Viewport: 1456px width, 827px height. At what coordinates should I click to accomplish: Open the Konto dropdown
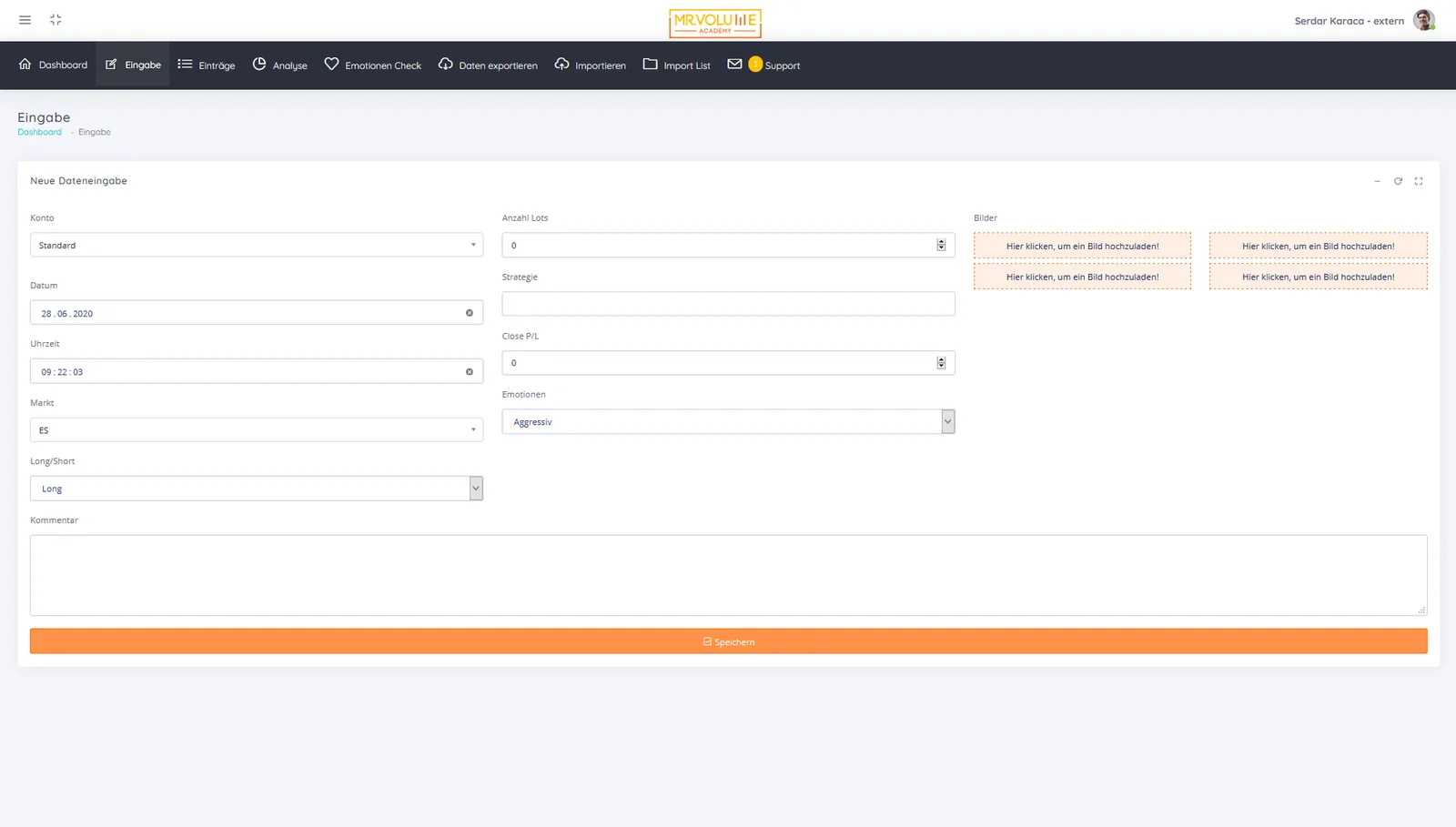click(x=257, y=245)
